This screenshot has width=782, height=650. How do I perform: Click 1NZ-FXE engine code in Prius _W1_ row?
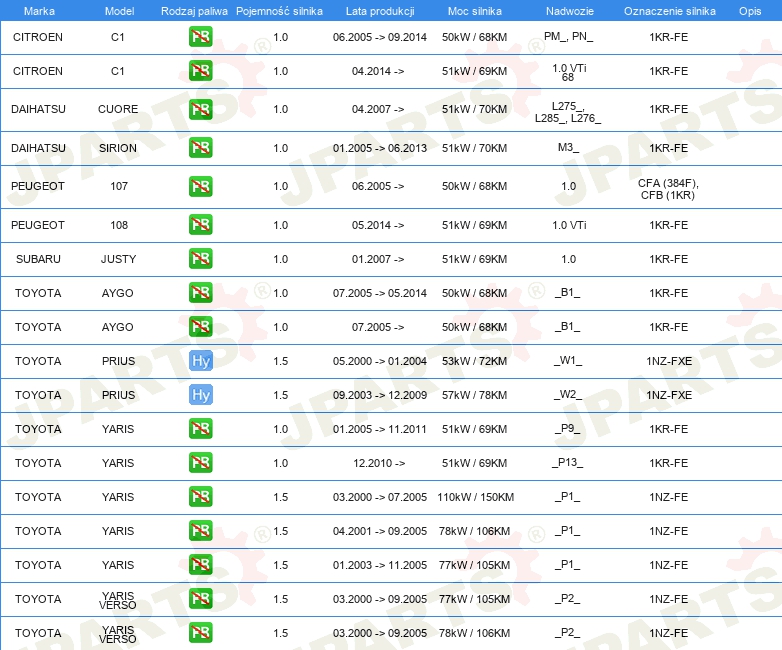pos(669,361)
